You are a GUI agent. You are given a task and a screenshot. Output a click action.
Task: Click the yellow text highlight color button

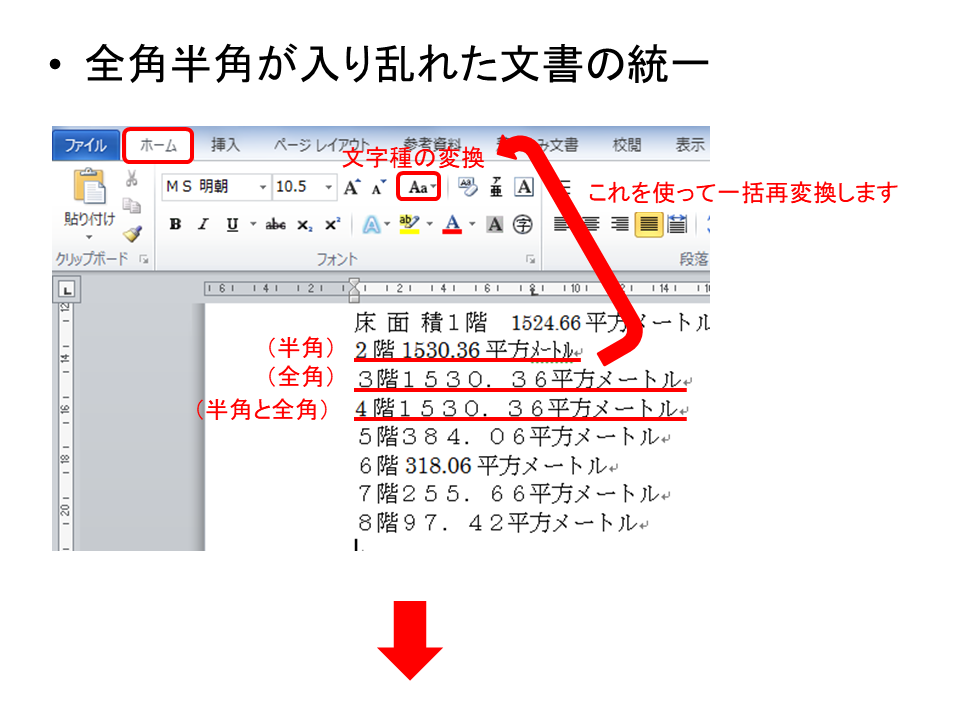409,225
